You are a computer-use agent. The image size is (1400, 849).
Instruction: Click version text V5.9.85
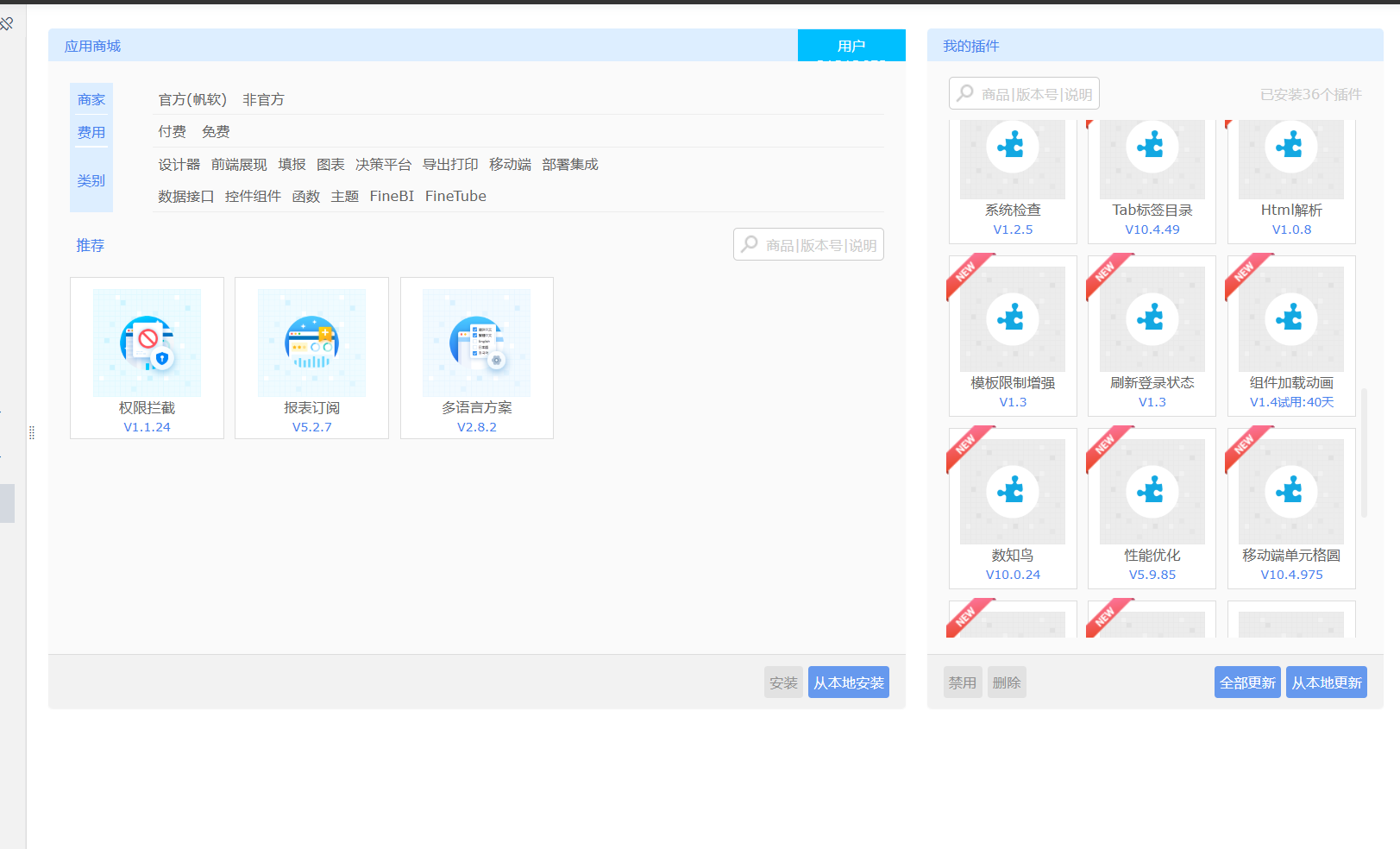1152,575
